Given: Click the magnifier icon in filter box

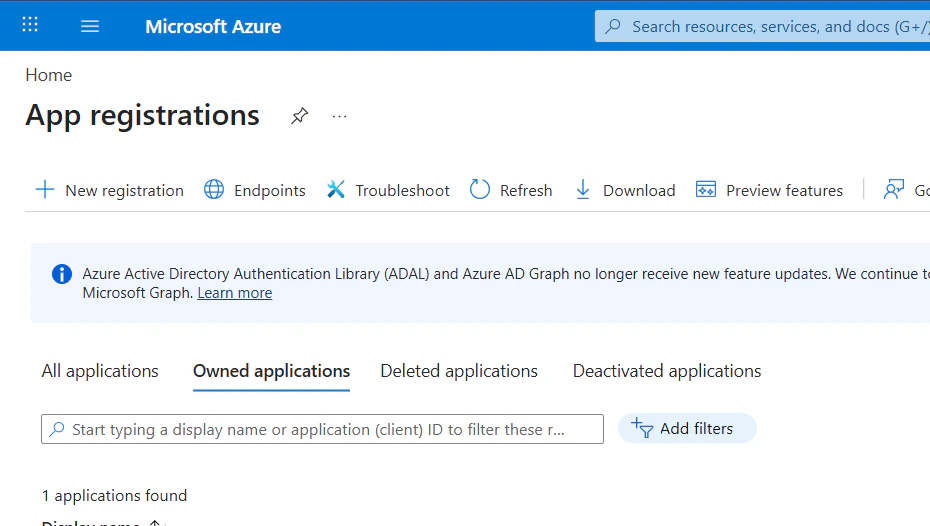Looking at the screenshot, I should pos(57,429).
